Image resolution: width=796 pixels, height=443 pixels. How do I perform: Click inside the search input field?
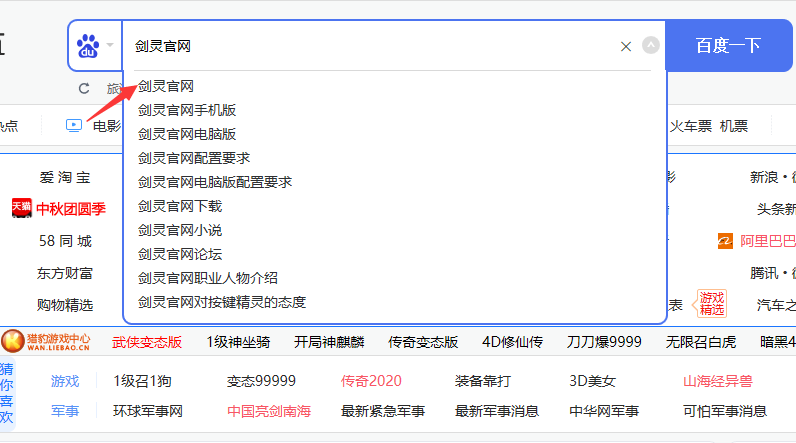point(370,46)
